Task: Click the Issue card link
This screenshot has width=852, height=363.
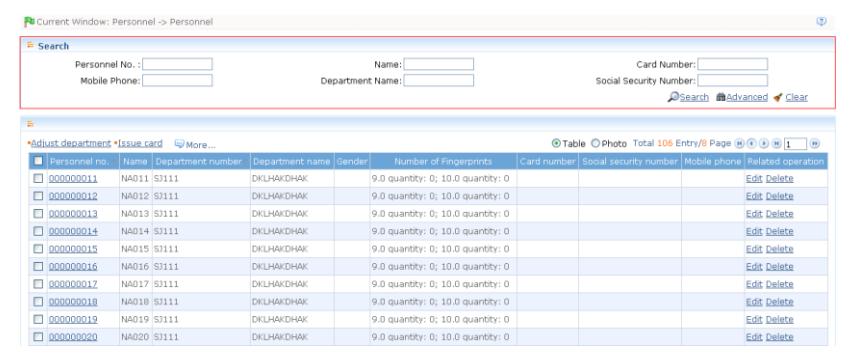Action: 140,143
